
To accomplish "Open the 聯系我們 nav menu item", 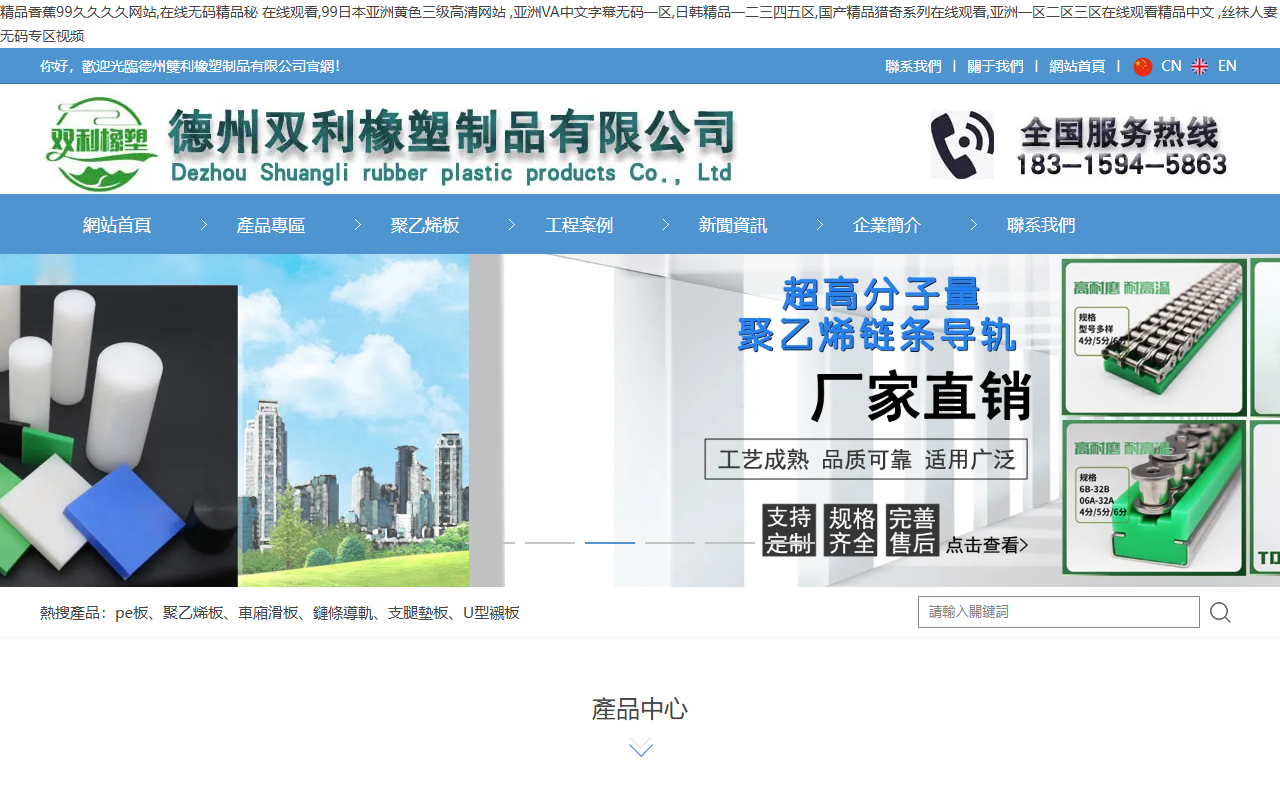I will pos(1041,225).
